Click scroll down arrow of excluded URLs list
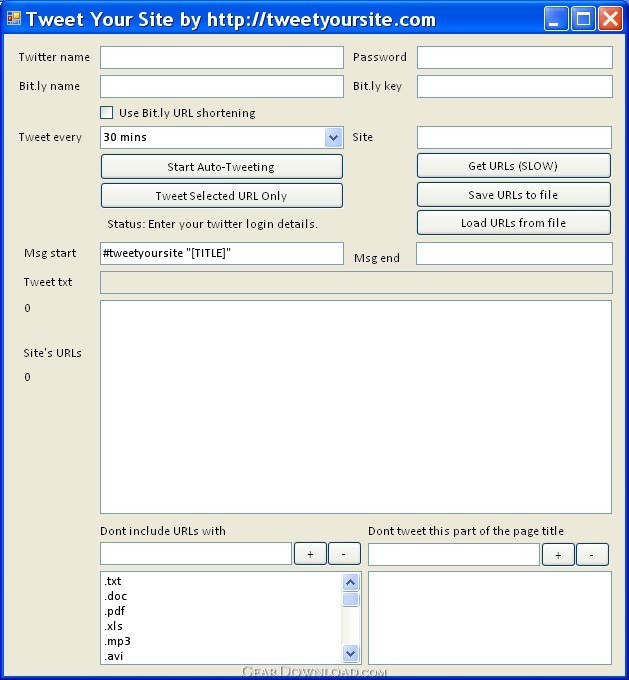Image resolution: width=629 pixels, height=680 pixels. click(x=351, y=653)
